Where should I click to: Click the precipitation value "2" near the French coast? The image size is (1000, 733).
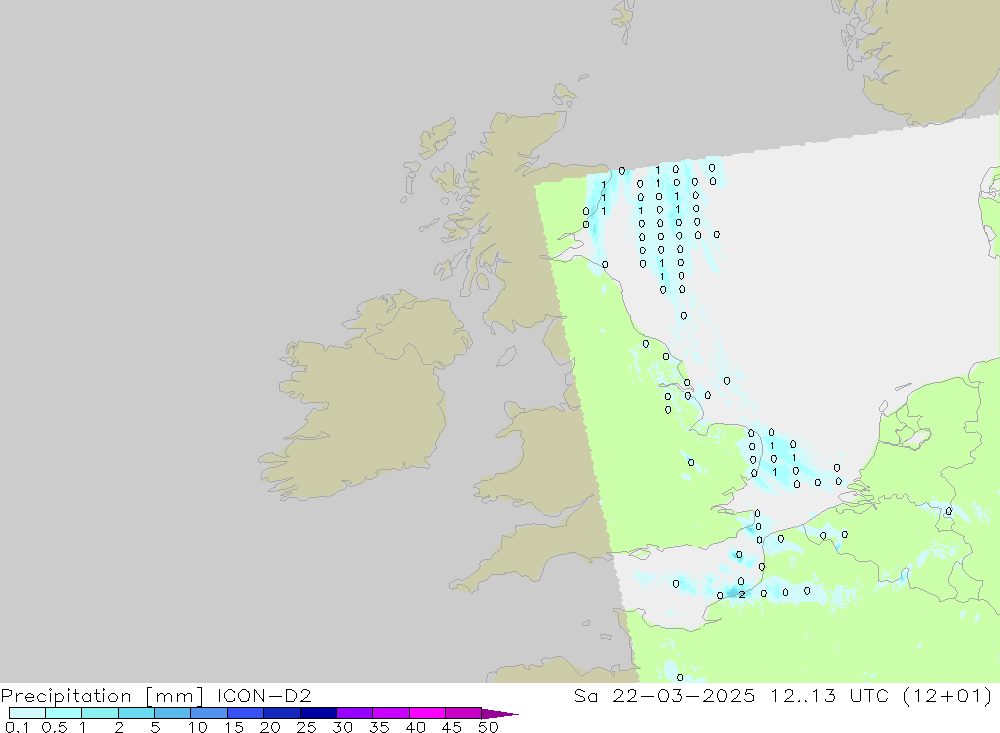pyautogui.click(x=742, y=595)
